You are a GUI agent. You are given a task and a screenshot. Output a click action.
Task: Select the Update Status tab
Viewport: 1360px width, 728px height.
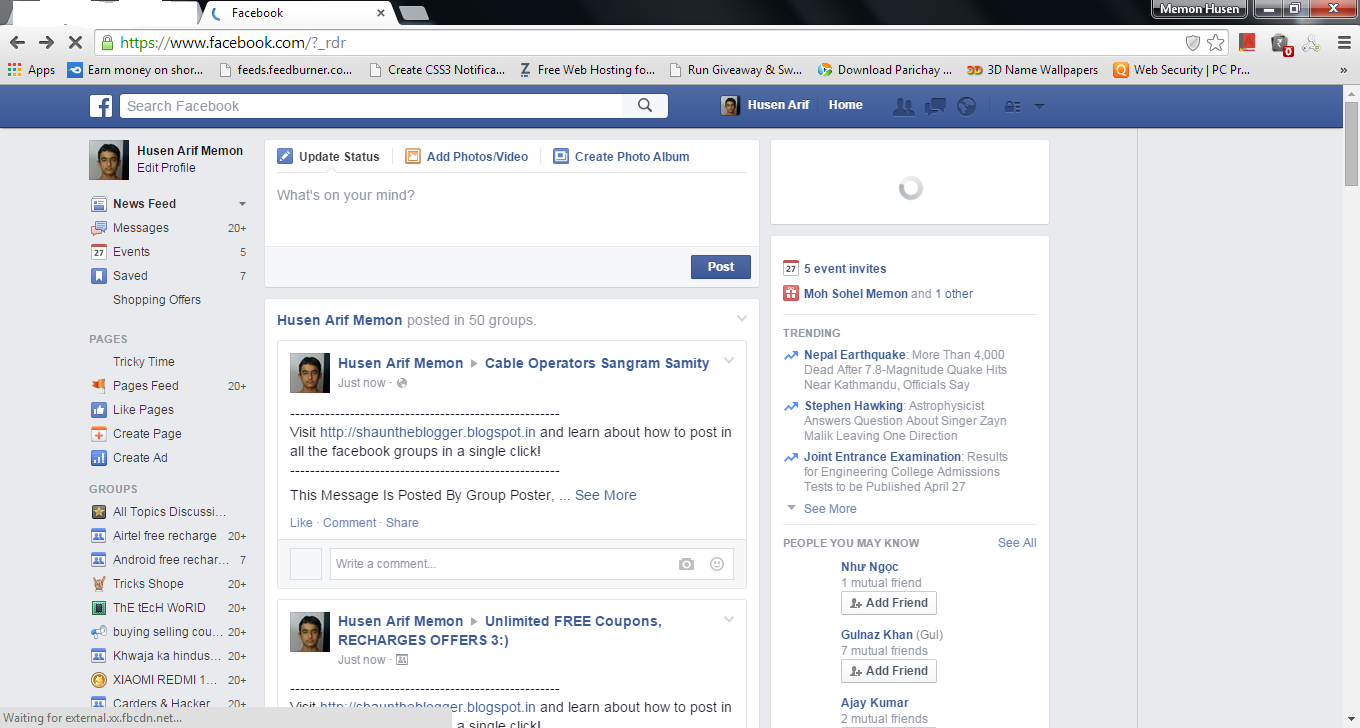click(329, 157)
